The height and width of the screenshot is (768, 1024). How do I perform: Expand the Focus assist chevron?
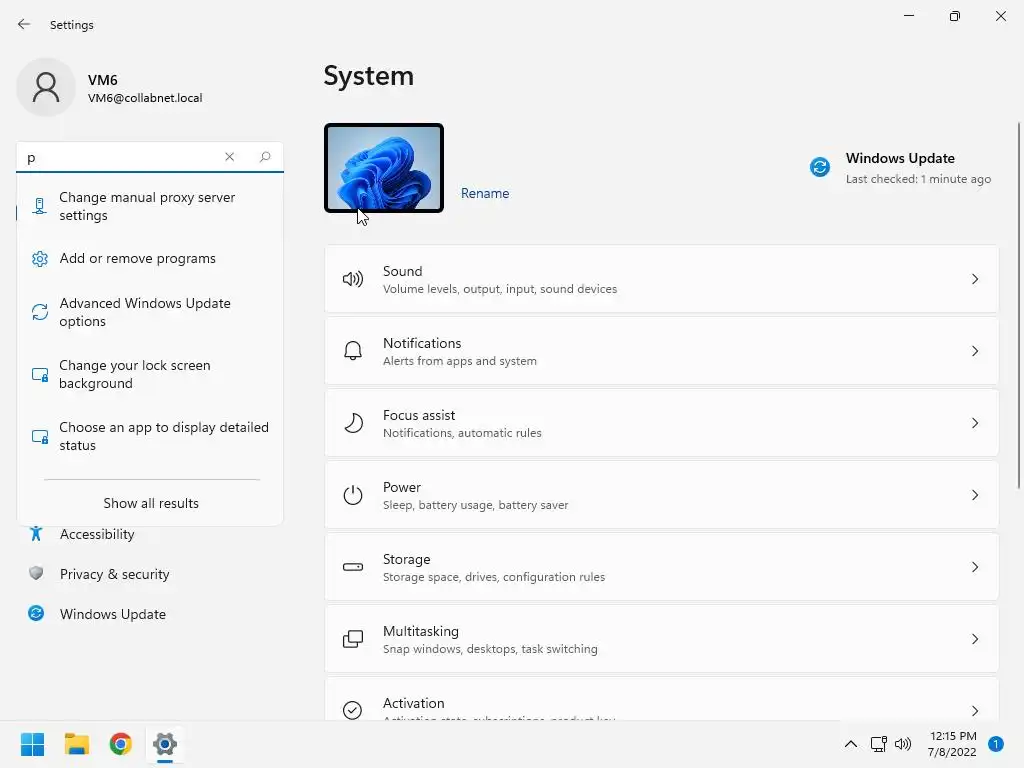[x=975, y=423]
